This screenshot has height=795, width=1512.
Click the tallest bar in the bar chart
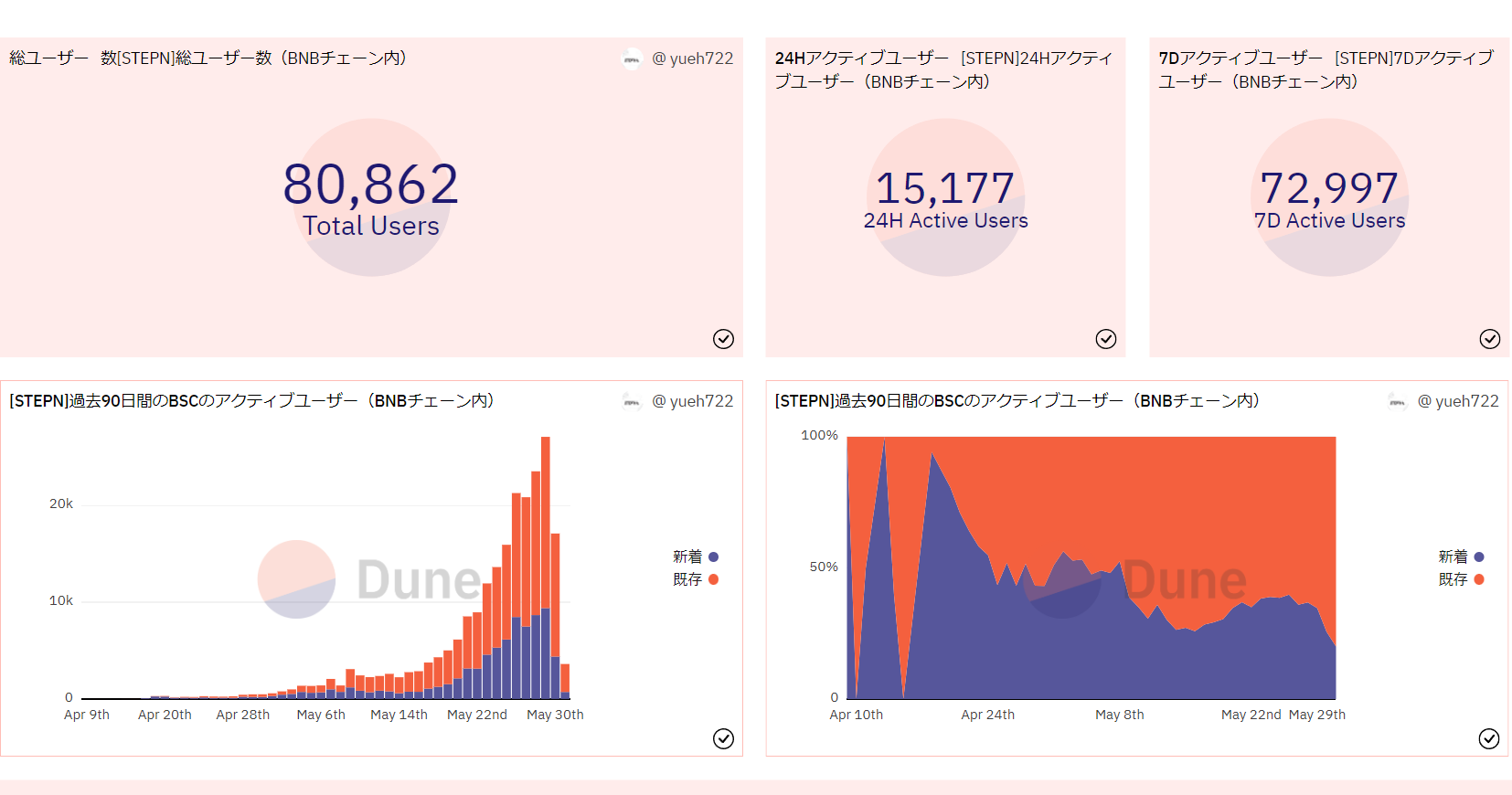[x=546, y=567]
